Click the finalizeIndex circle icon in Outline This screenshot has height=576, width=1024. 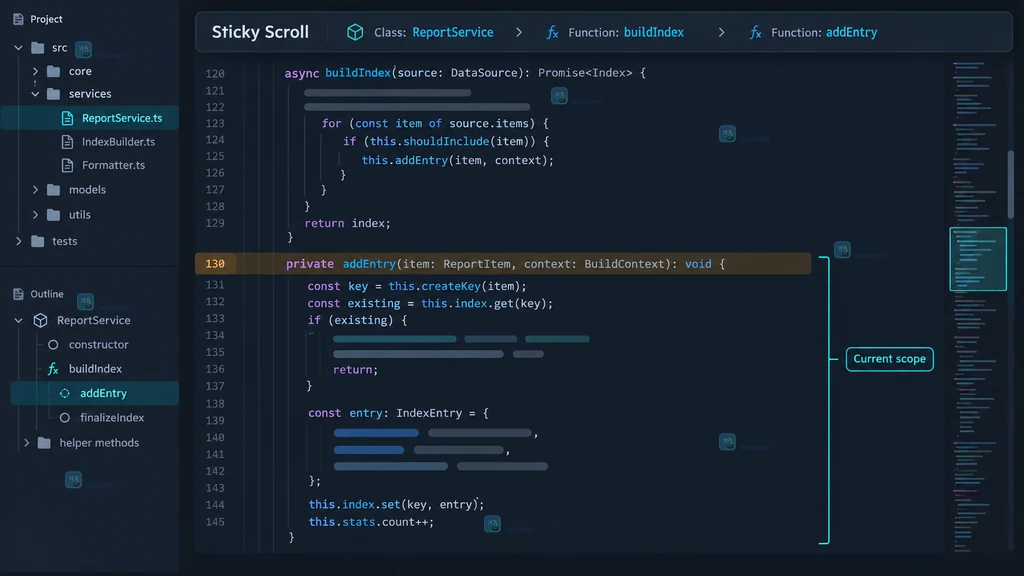[x=65, y=418]
